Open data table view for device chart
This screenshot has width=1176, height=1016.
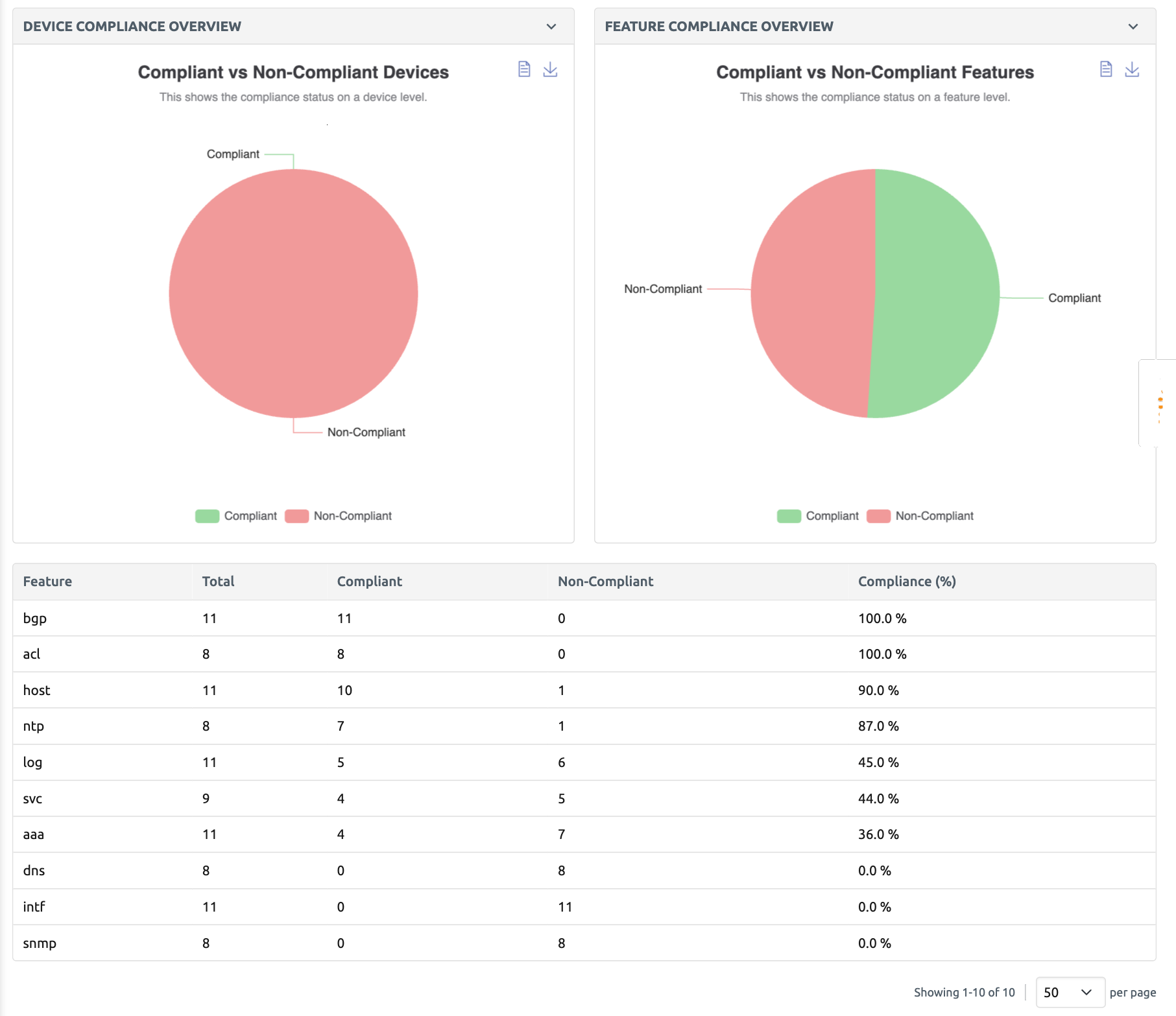coord(523,69)
